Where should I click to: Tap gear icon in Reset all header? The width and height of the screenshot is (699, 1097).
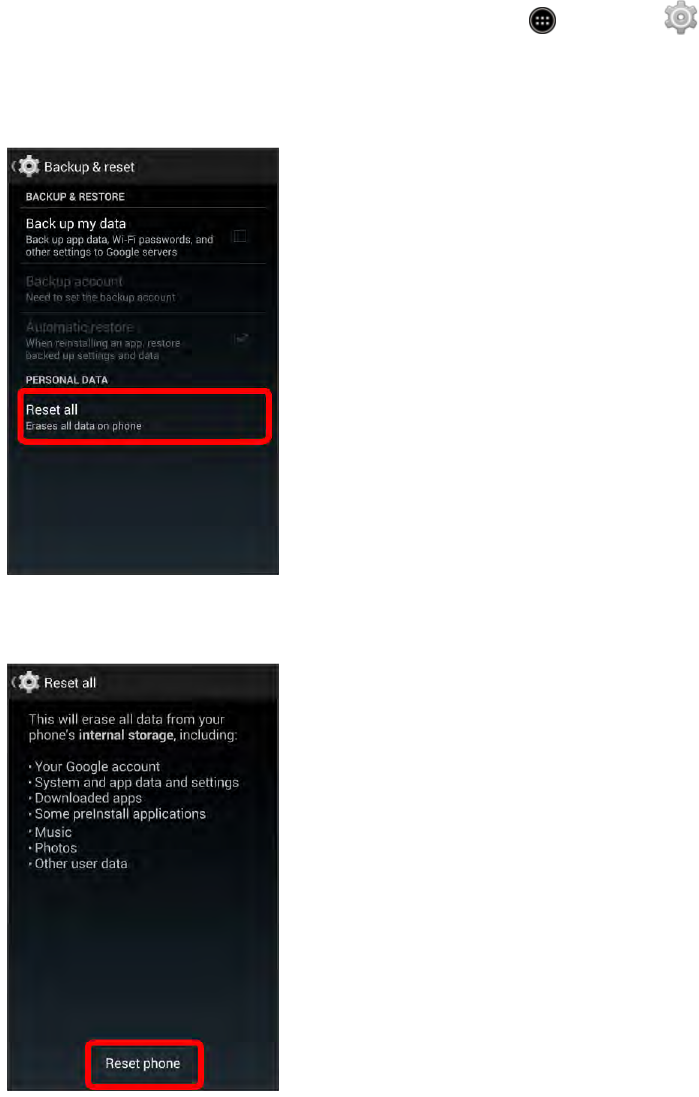click(x=29, y=682)
